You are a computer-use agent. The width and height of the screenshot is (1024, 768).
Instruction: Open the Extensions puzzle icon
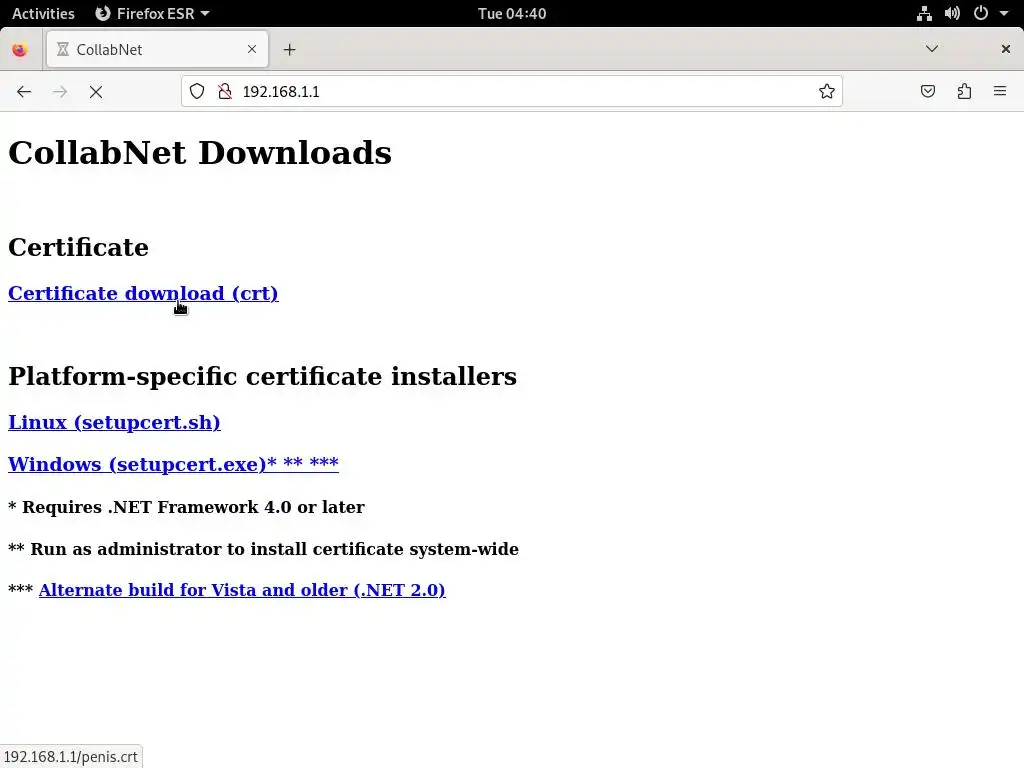pyautogui.click(x=965, y=91)
